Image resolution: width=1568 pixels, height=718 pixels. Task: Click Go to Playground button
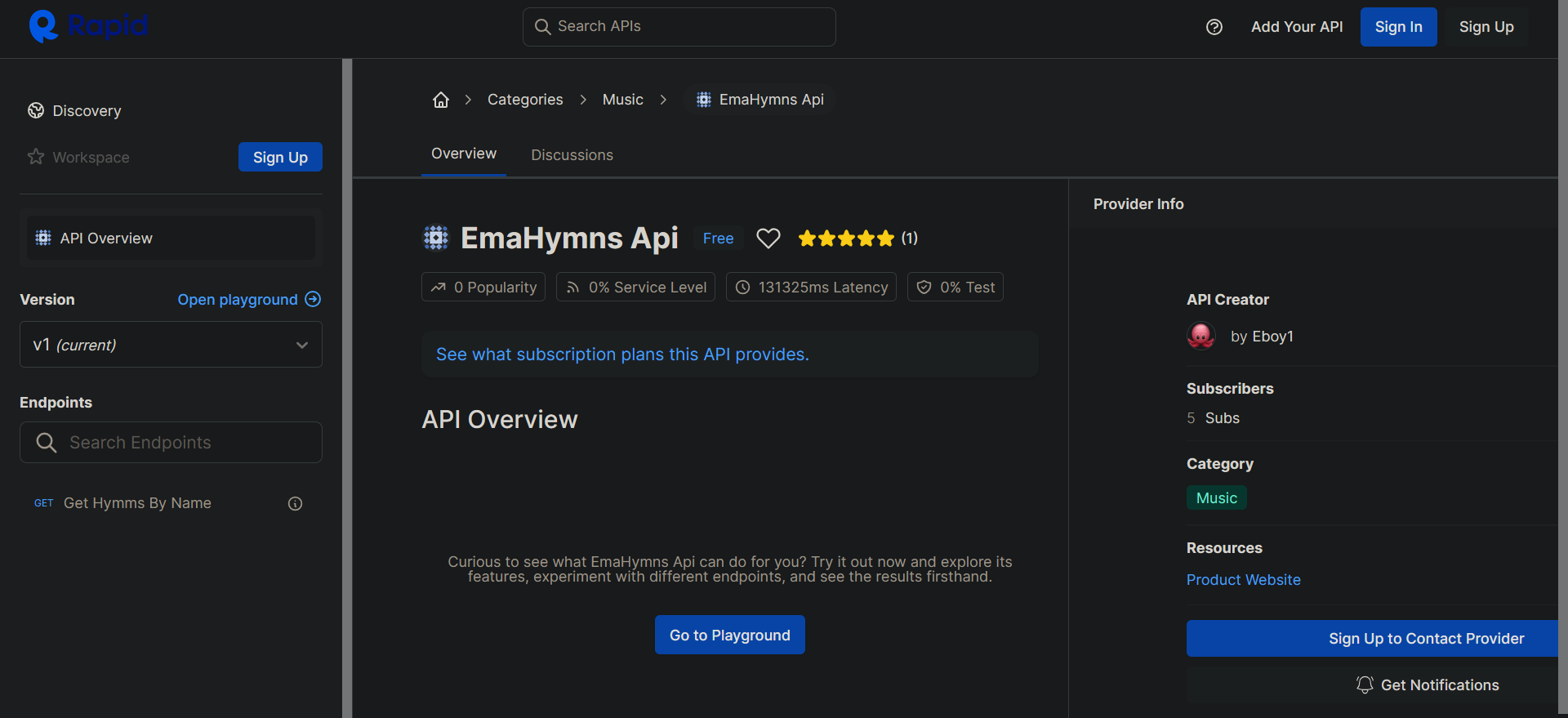pyautogui.click(x=730, y=635)
